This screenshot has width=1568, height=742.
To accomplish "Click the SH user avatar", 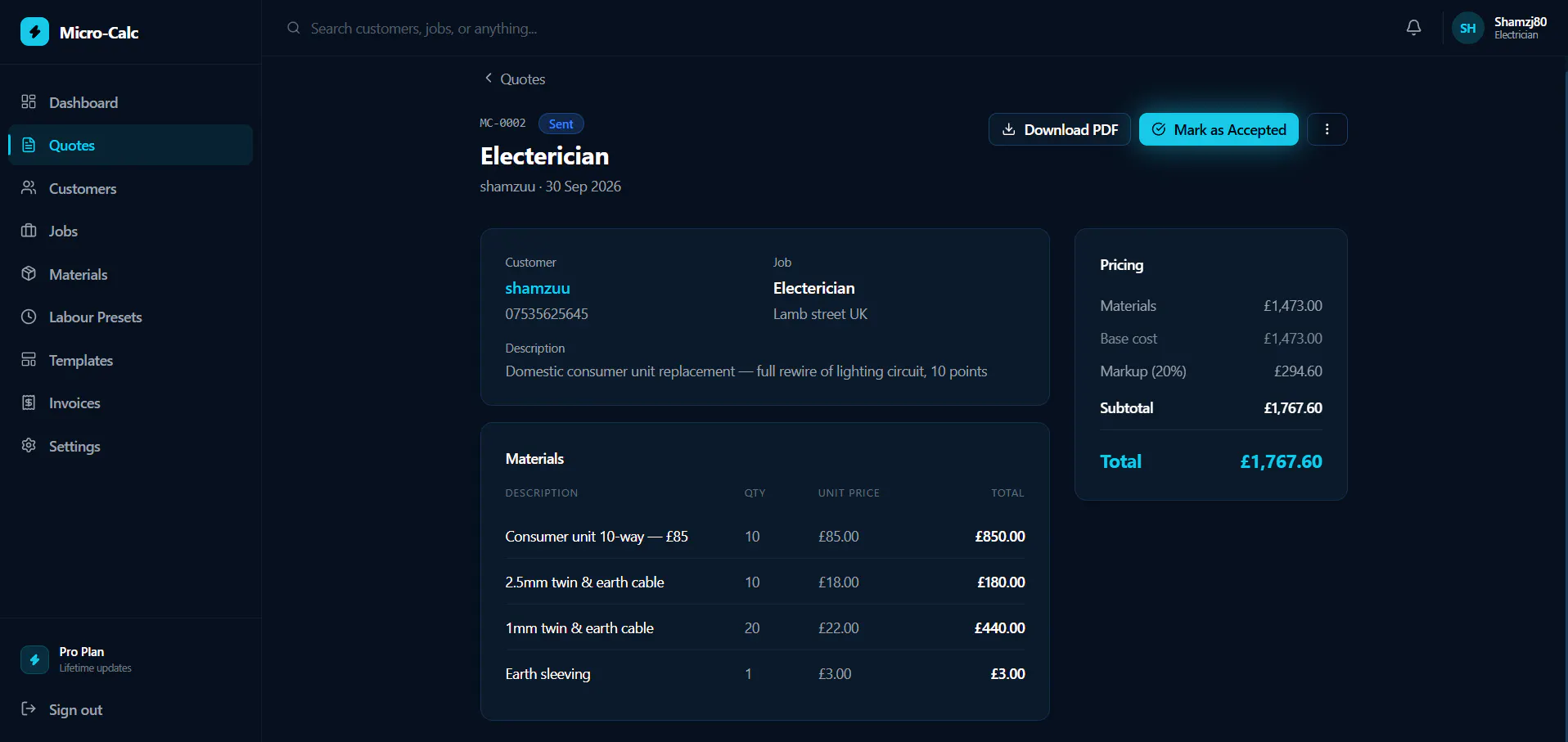I will 1467,28.
